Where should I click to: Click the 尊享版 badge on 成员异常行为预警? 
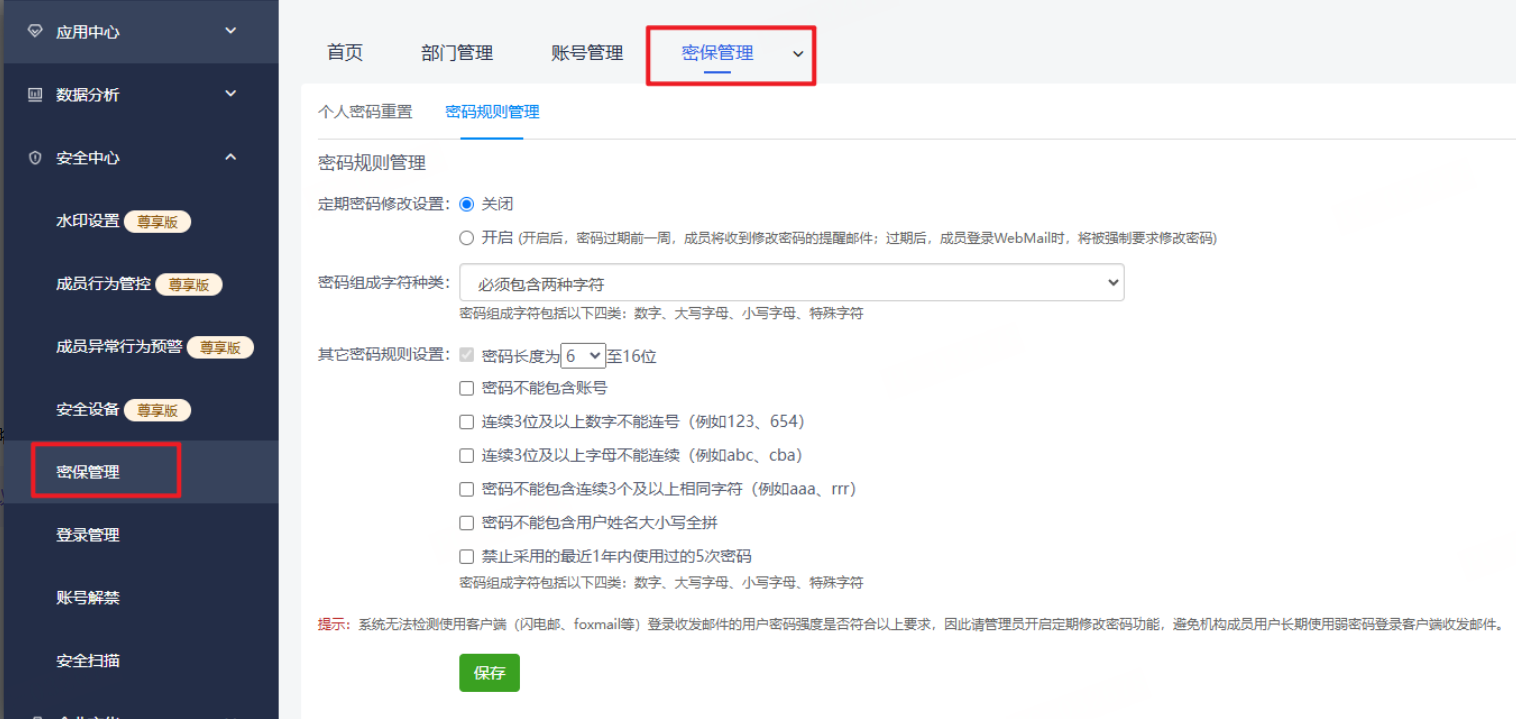click(x=221, y=347)
